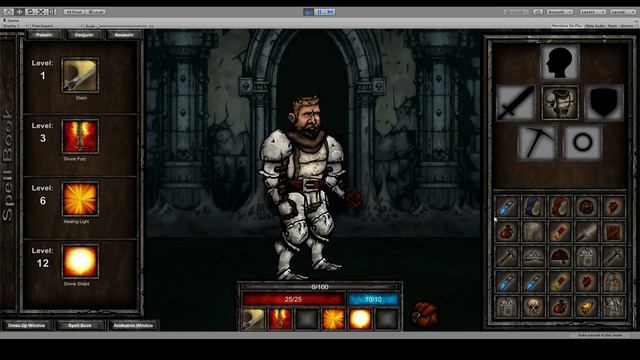Click the experience bar 0/100
Viewport: 640px width, 360px height.
pos(320,287)
